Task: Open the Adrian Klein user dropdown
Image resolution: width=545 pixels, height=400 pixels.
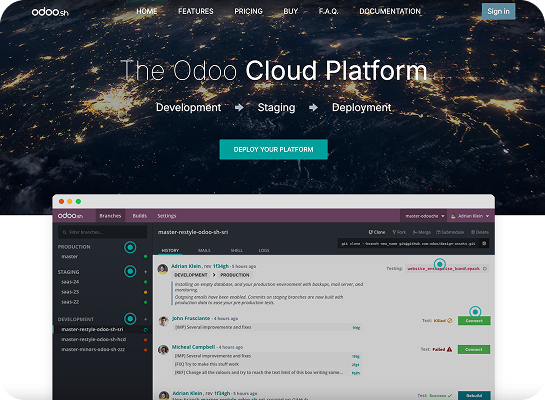Action: (x=470, y=216)
